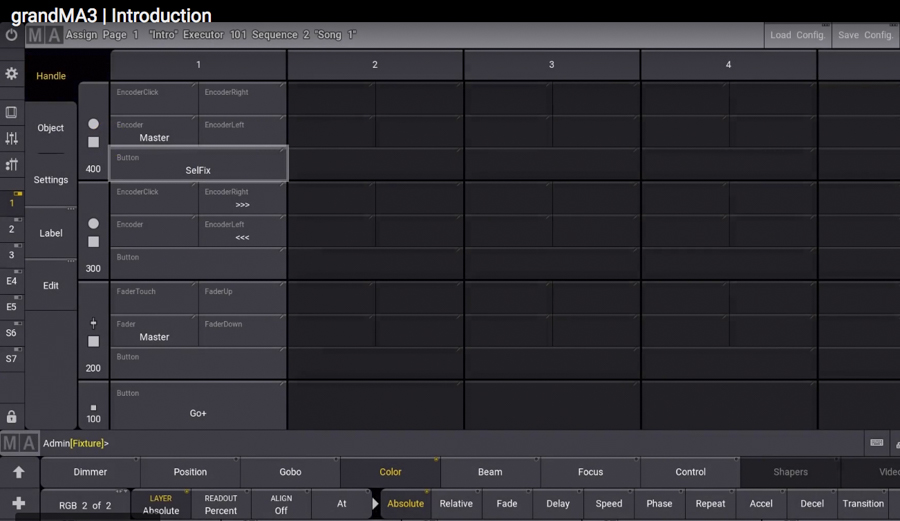
Task: Switch to the Shapers feature group
Action: pyautogui.click(x=790, y=472)
